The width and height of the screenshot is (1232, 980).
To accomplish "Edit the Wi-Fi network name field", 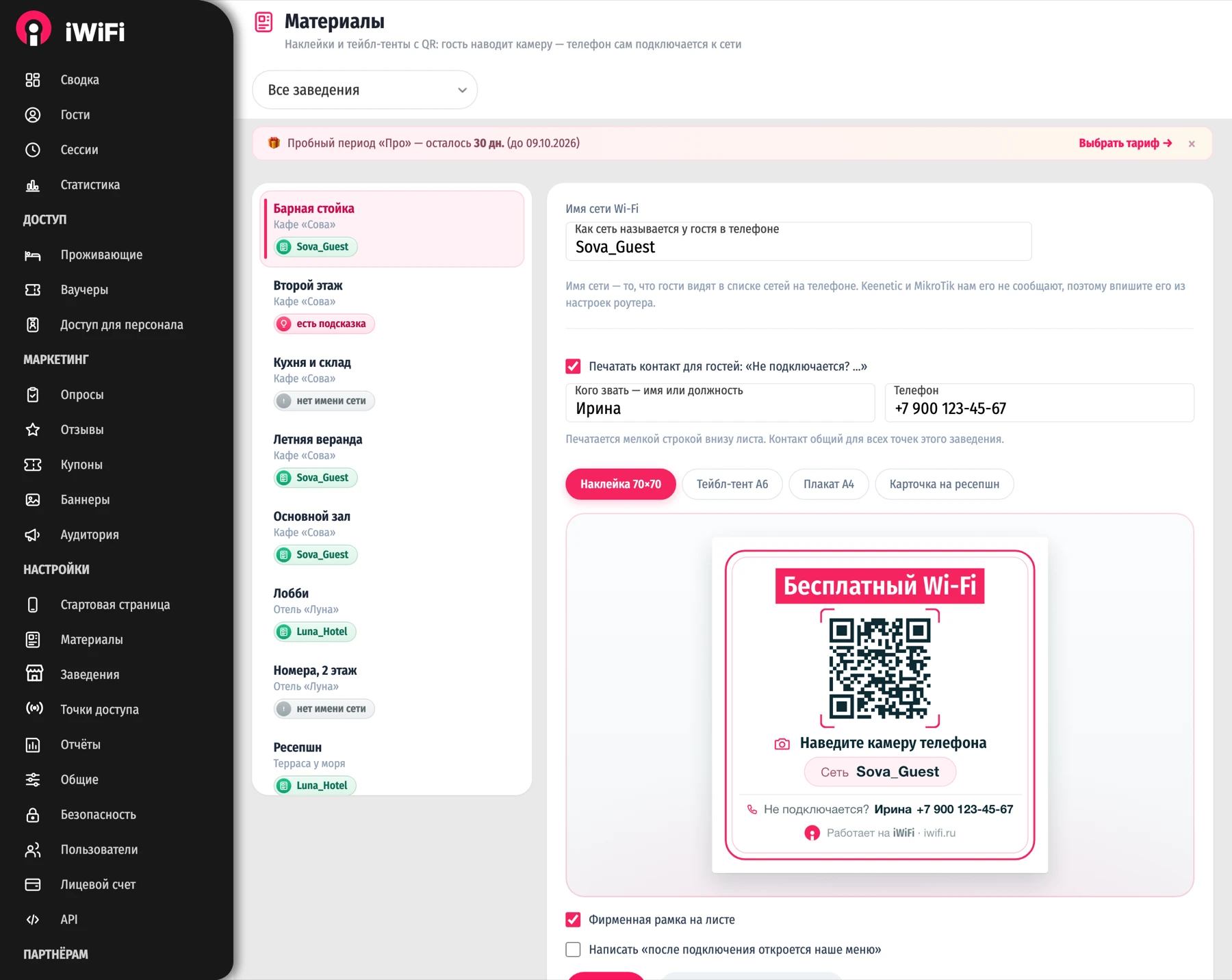I will (799, 241).
